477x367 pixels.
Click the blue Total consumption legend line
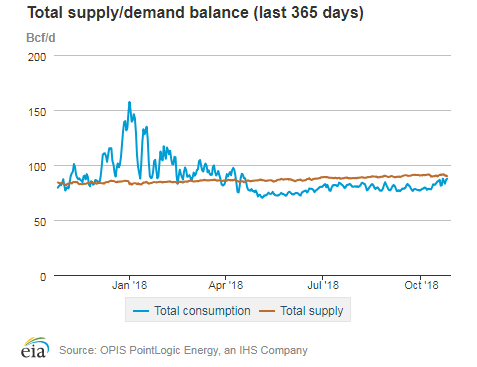pos(140,311)
